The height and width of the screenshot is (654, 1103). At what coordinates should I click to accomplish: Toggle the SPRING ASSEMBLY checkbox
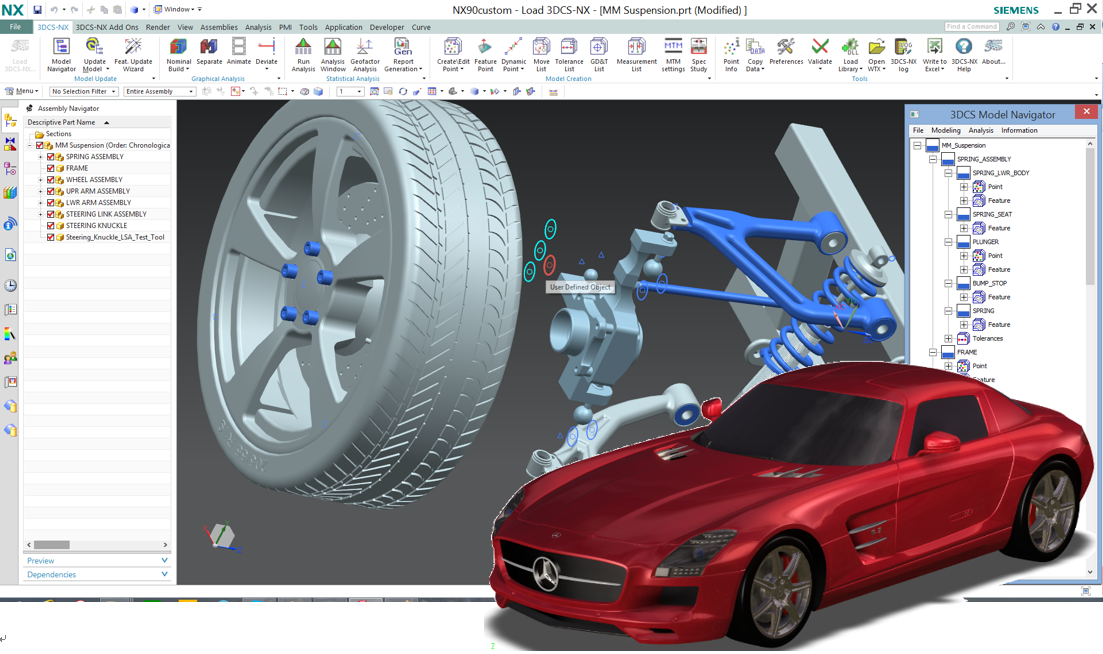click(x=51, y=157)
